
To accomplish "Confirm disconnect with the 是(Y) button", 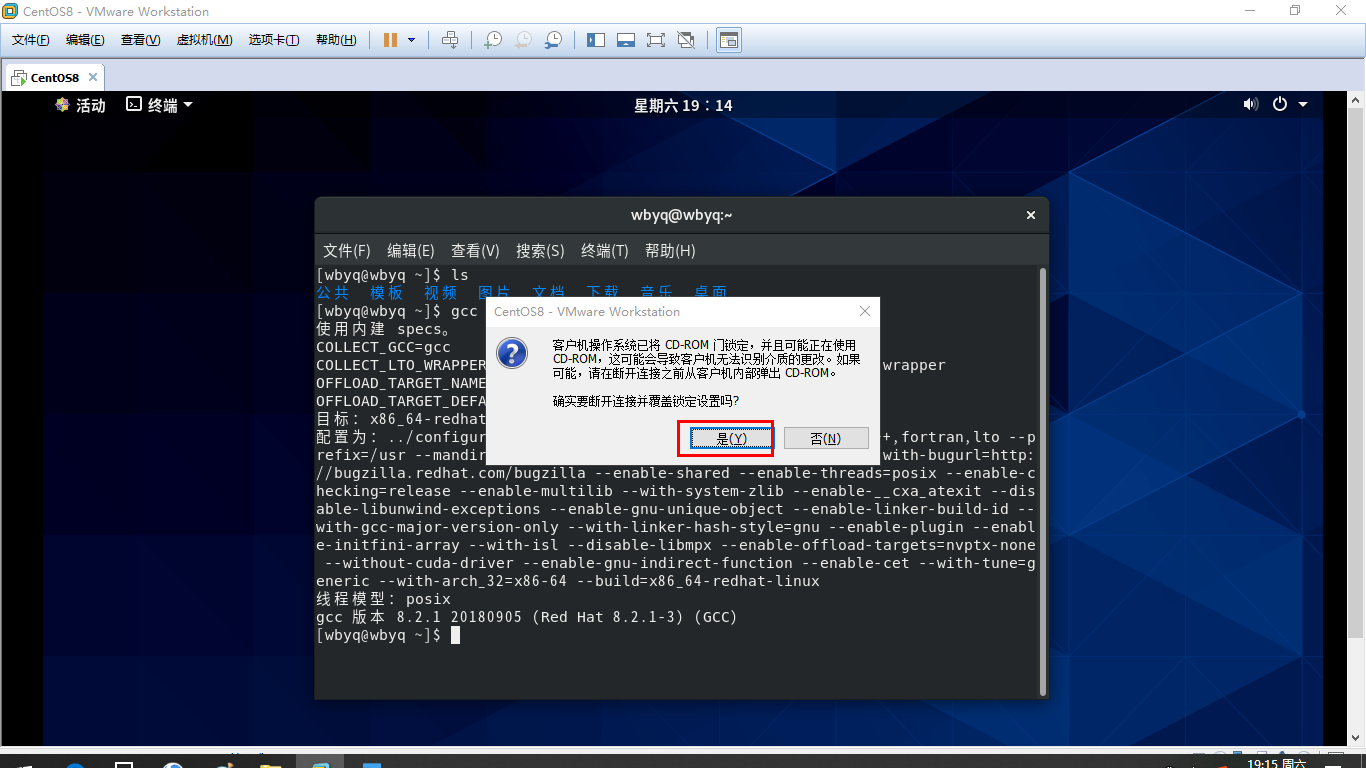I will click(732, 438).
